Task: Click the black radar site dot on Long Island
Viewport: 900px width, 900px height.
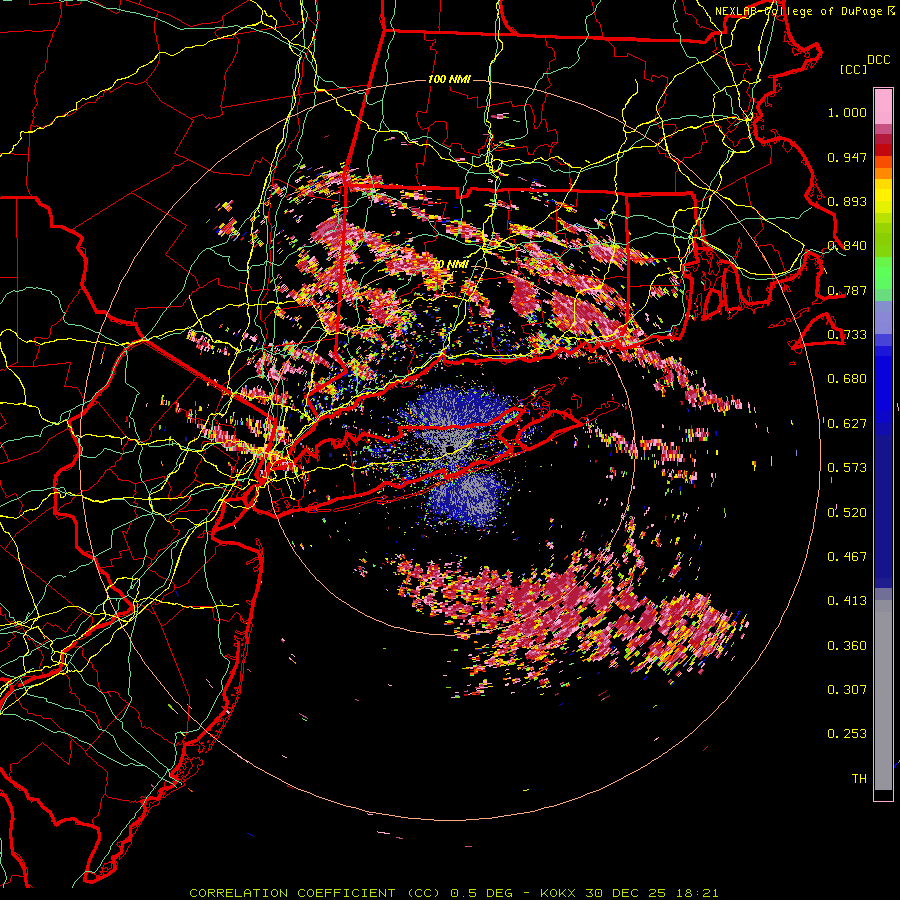Action: coord(451,448)
